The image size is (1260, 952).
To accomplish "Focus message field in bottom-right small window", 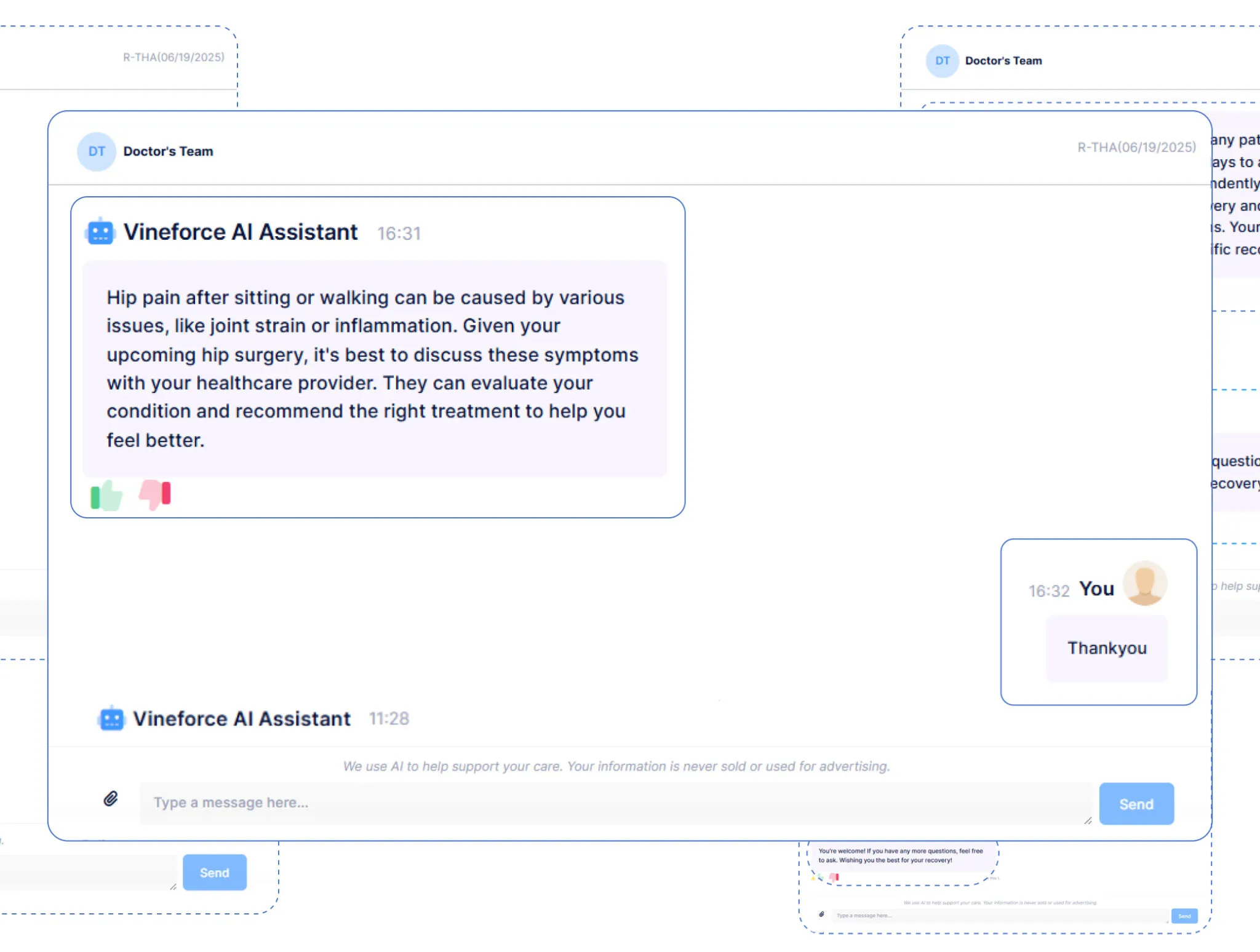I will click(x=1000, y=916).
